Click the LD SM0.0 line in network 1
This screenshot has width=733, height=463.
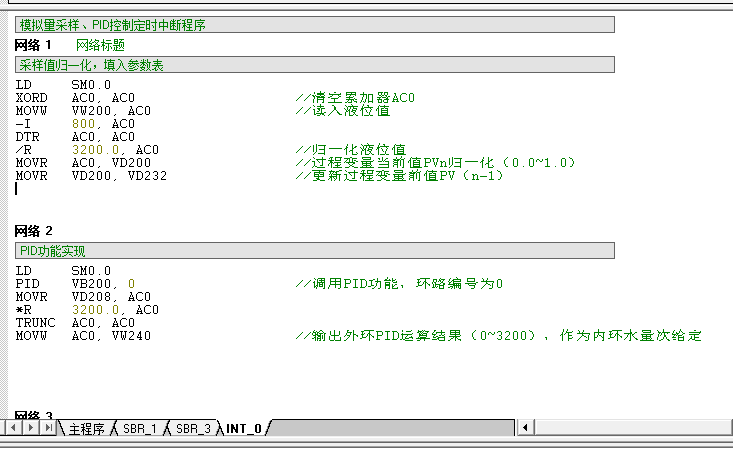pos(63,85)
